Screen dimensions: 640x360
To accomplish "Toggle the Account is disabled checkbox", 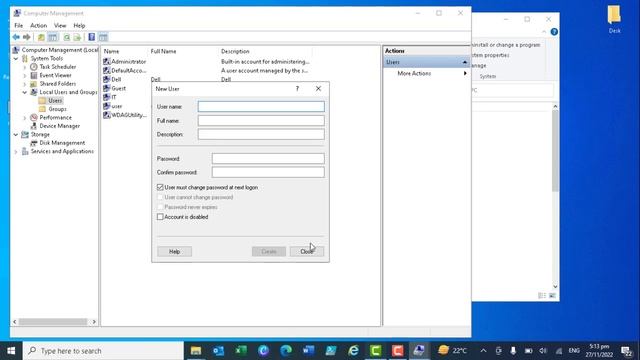I will [160, 217].
